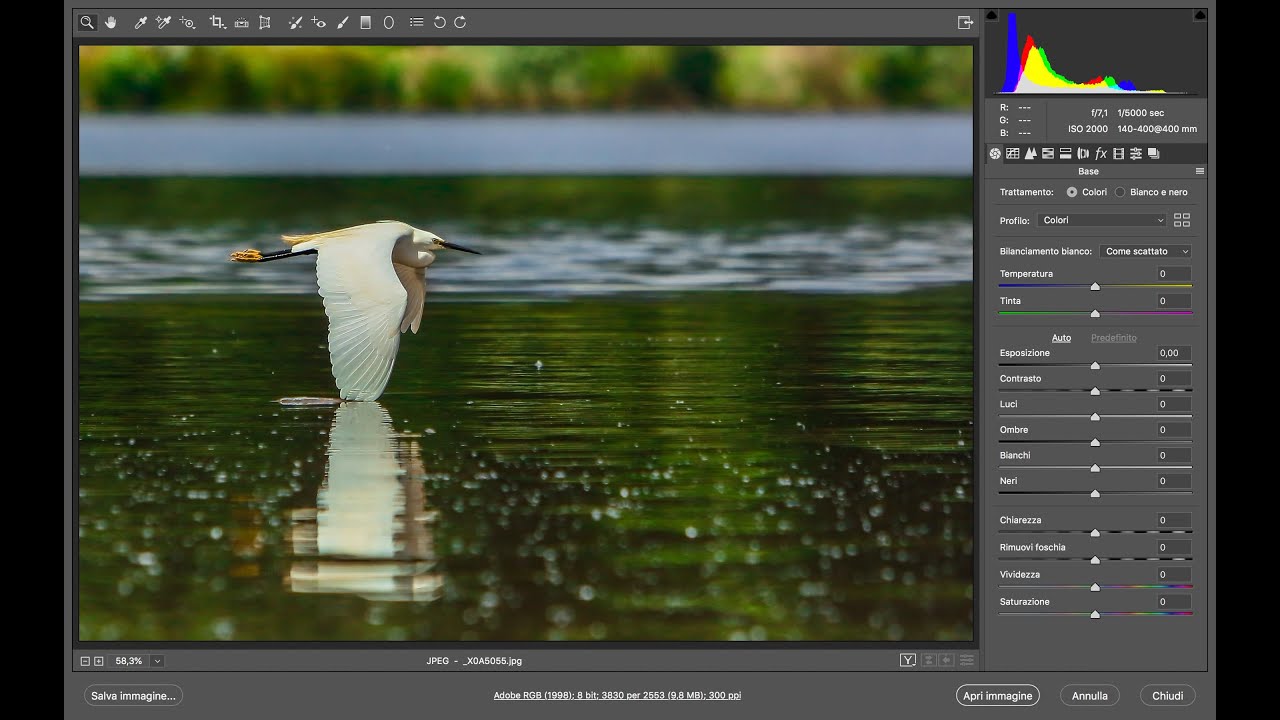The width and height of the screenshot is (1280, 720).
Task: Select the Red Eye Removal tool
Action: tap(319, 22)
